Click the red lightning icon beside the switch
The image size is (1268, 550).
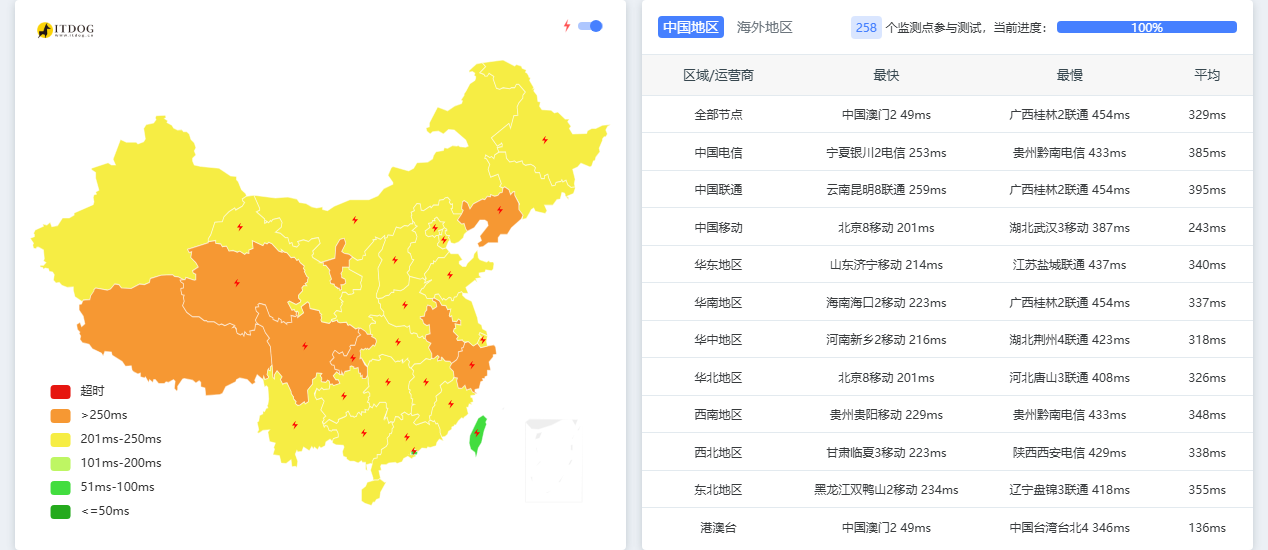567,26
